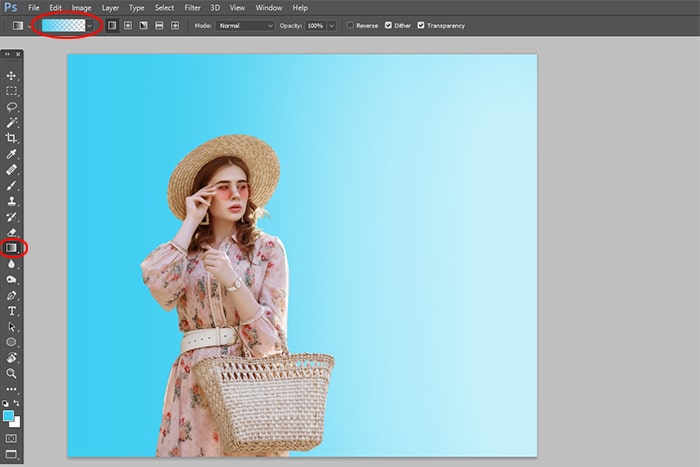Swap foreground and background colors
The height and width of the screenshot is (467, 700).
pos(17,403)
